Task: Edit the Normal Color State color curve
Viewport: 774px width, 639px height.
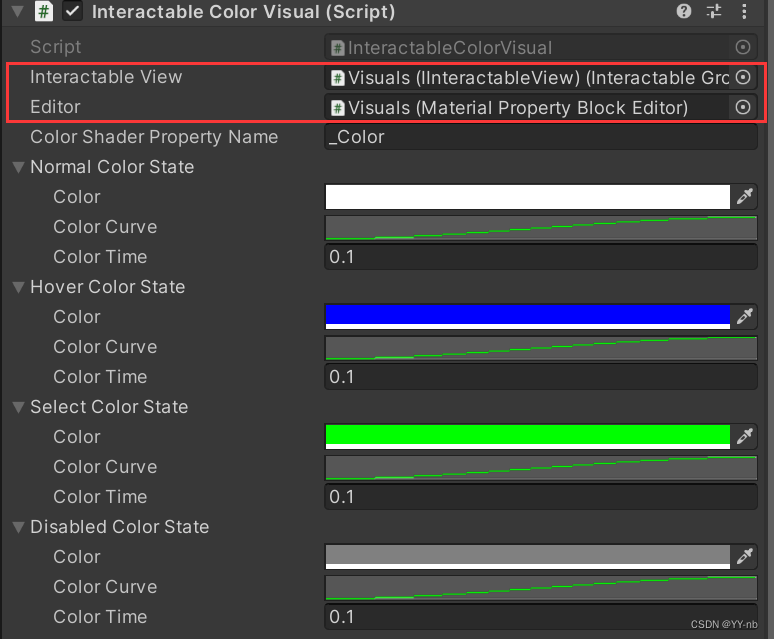Action: tap(541, 227)
